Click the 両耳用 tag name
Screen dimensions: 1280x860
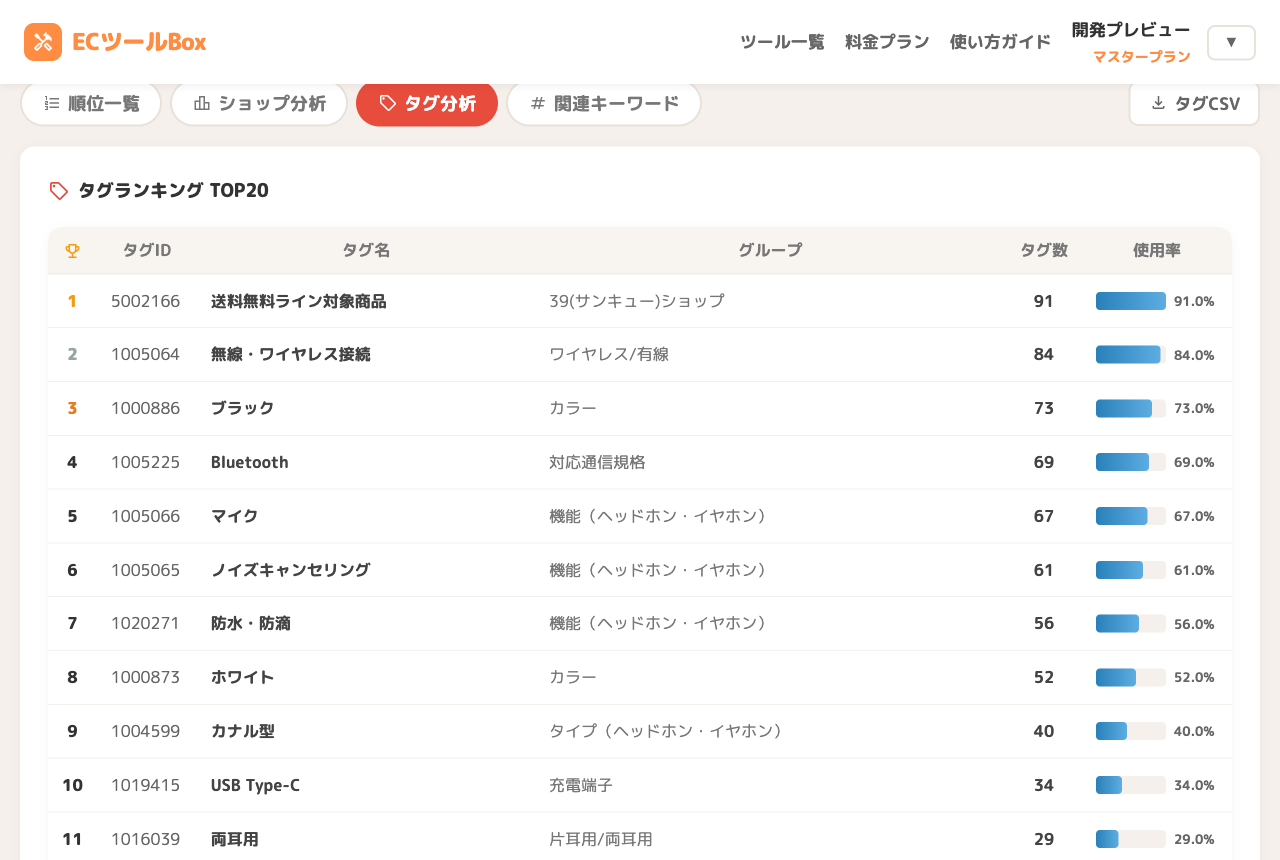pos(235,839)
